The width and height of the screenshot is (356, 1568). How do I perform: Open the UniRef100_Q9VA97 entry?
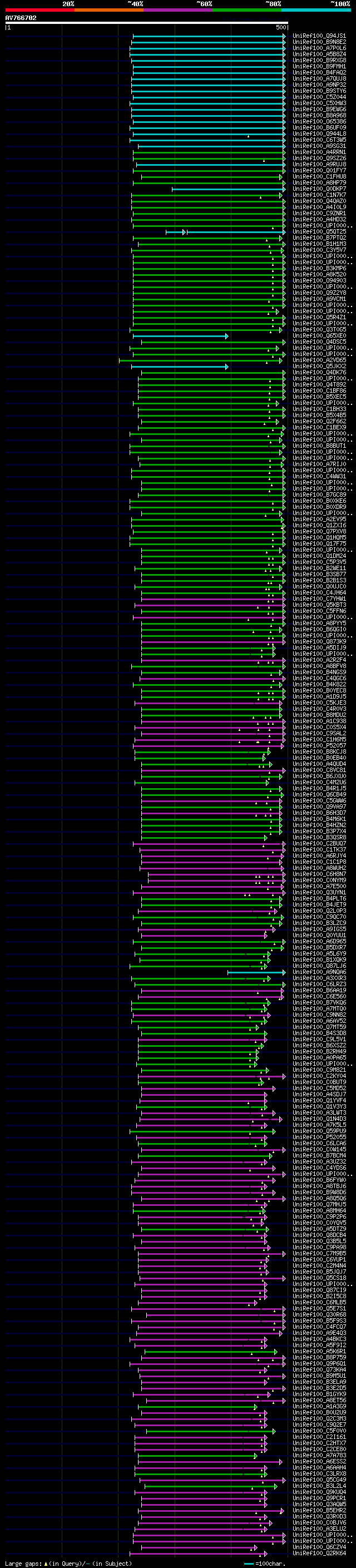pyautogui.click(x=319, y=807)
